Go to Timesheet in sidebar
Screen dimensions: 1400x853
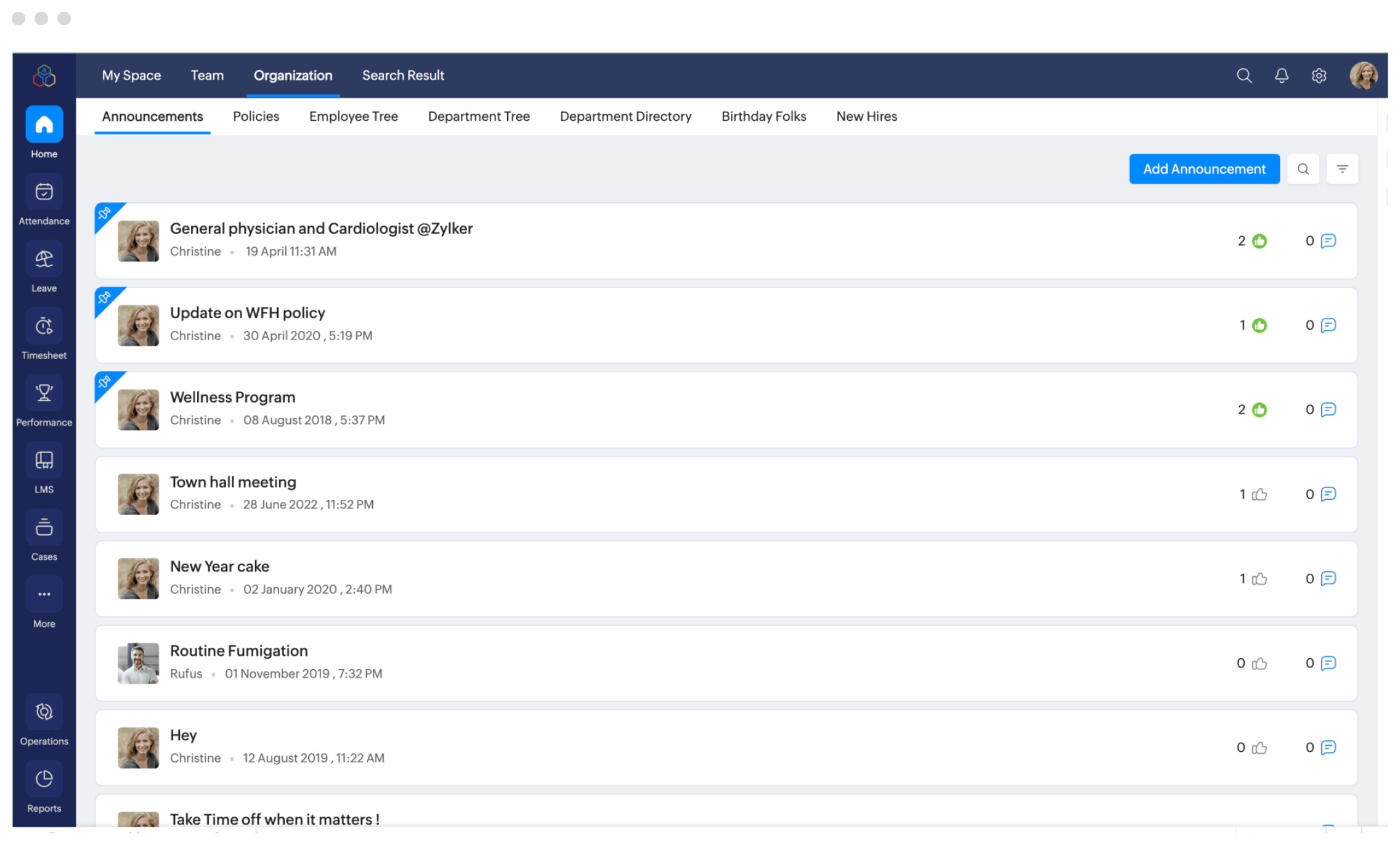point(44,327)
